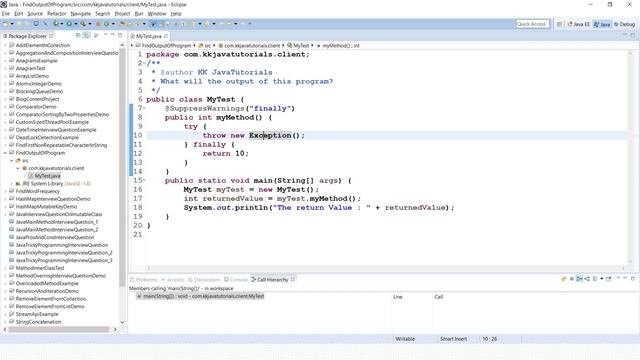
Task: Open the Declaration view tab
Action: coord(204,280)
